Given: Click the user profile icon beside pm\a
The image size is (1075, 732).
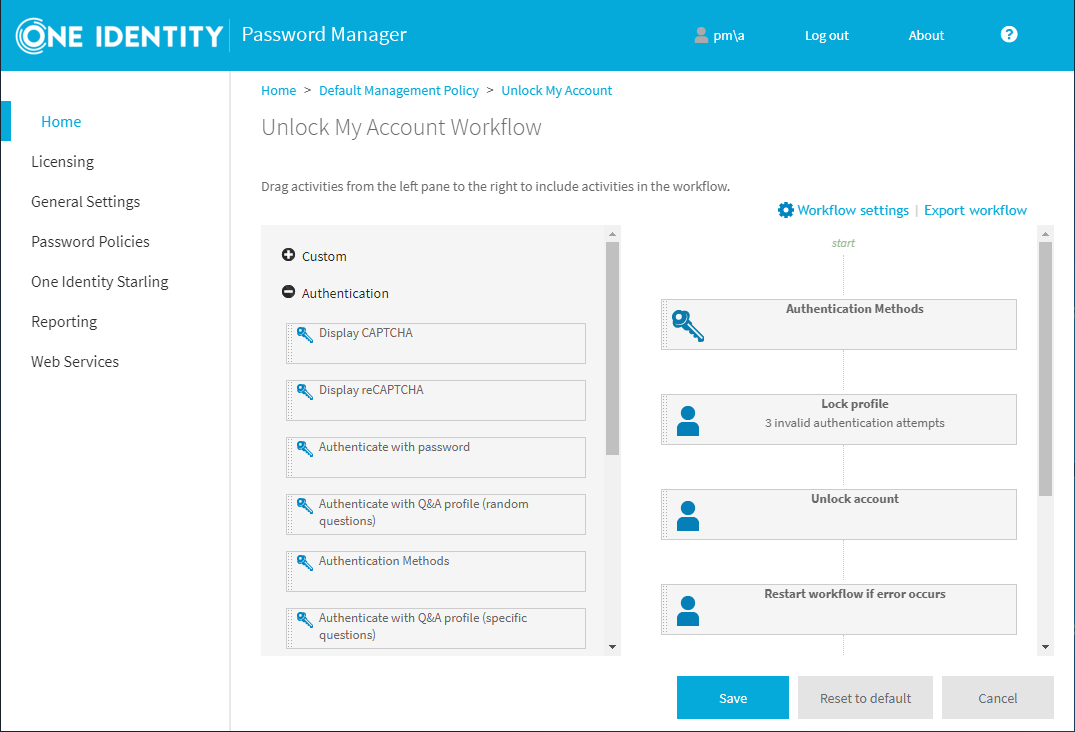Looking at the screenshot, I should tap(701, 35).
